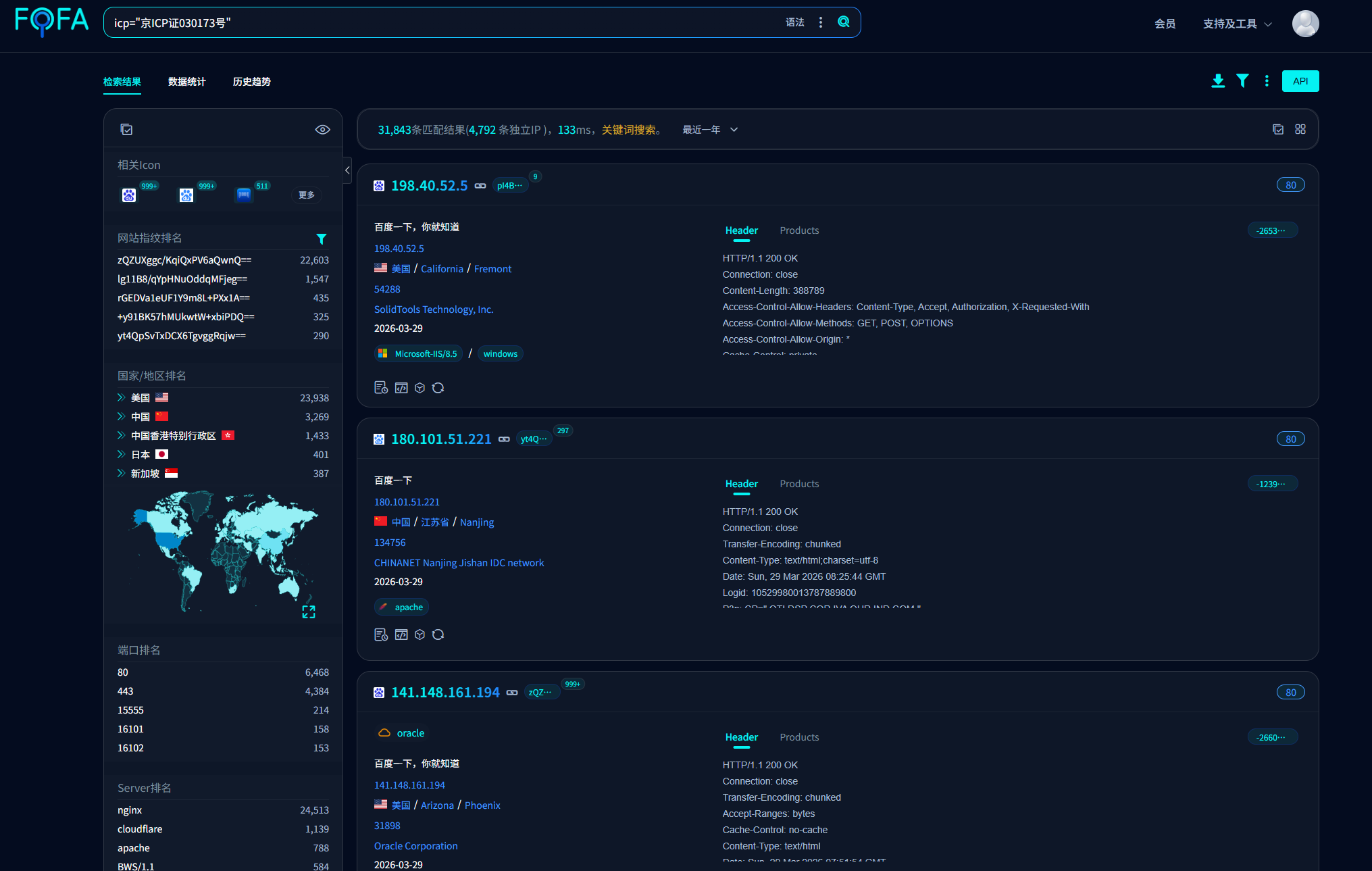Switch results to grid view
Viewport: 1372px width, 871px height.
pos(1300,129)
